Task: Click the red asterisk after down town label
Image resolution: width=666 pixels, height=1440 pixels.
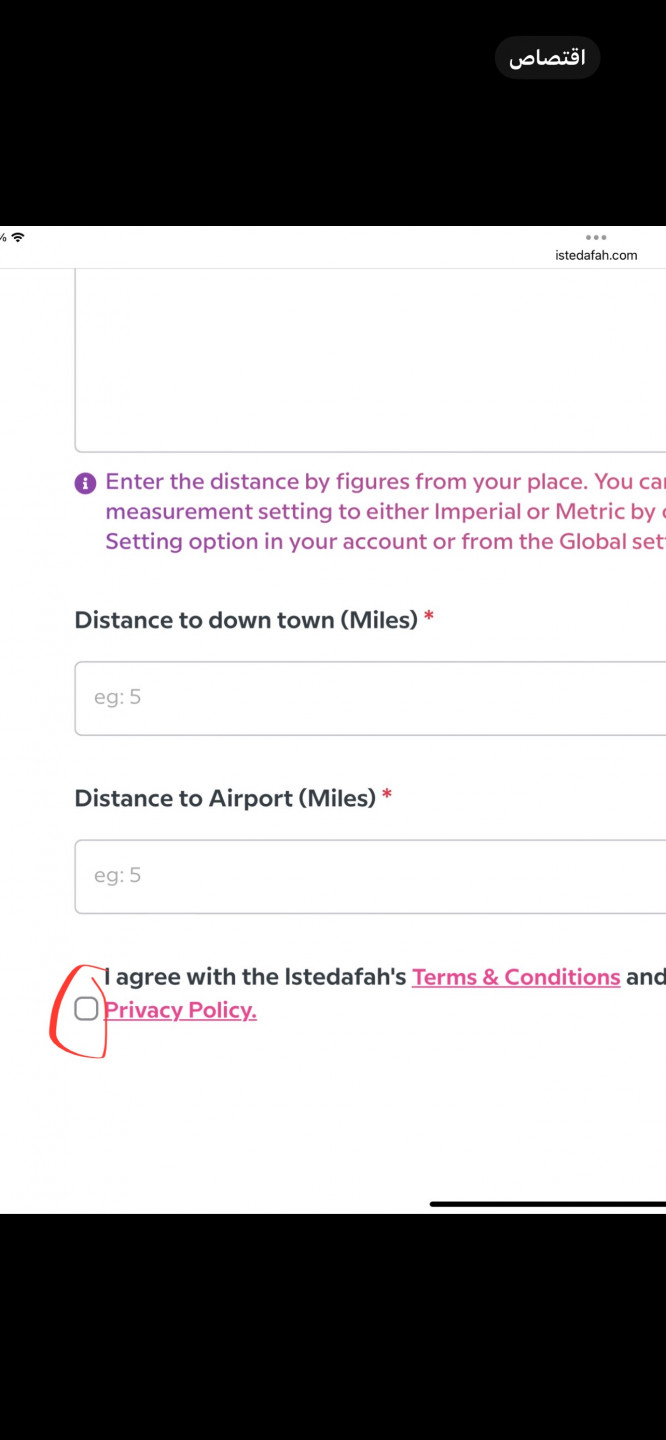Action: click(x=429, y=618)
